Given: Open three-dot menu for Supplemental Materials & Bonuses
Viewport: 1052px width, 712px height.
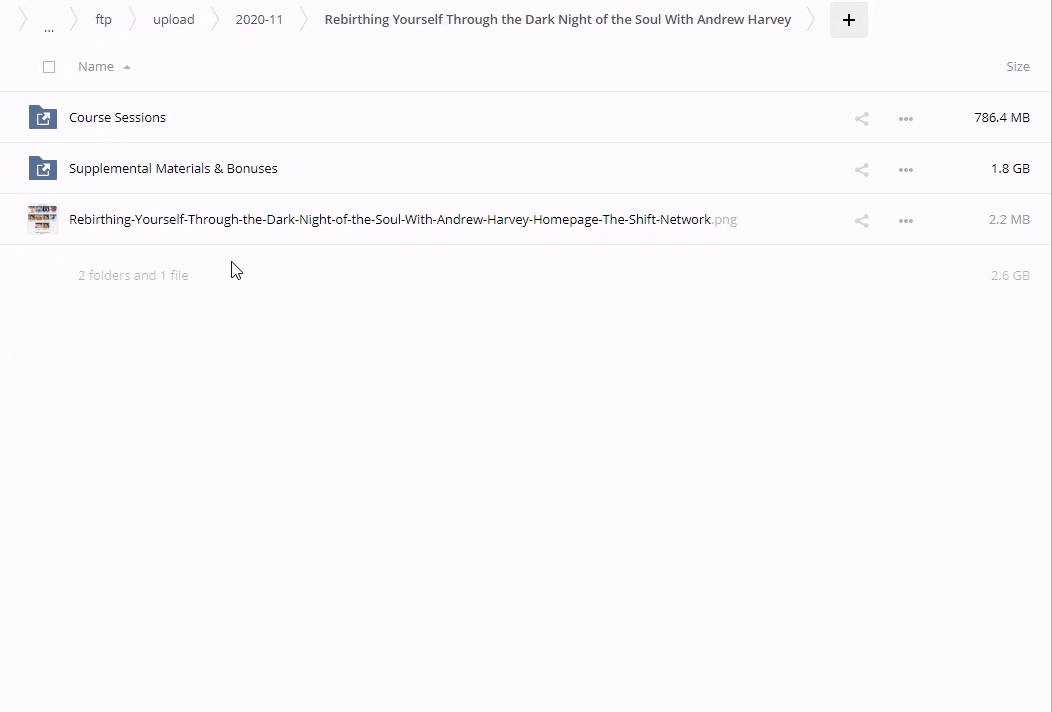Looking at the screenshot, I should point(905,169).
